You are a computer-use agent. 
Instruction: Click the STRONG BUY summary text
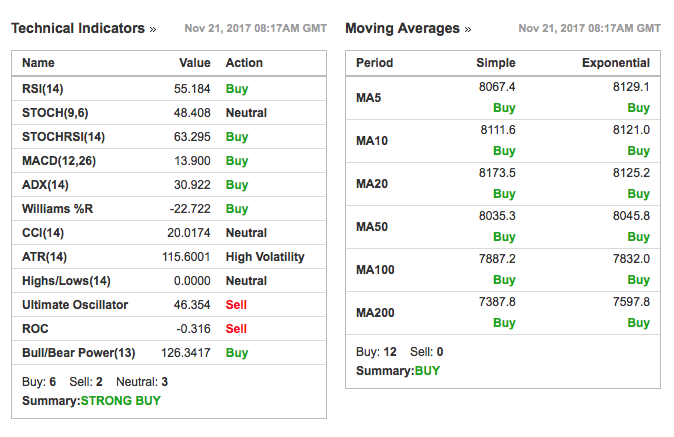[121, 401]
